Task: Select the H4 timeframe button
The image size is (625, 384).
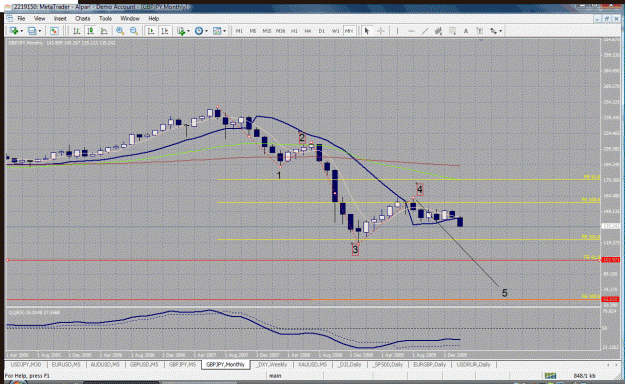Action: [x=308, y=31]
